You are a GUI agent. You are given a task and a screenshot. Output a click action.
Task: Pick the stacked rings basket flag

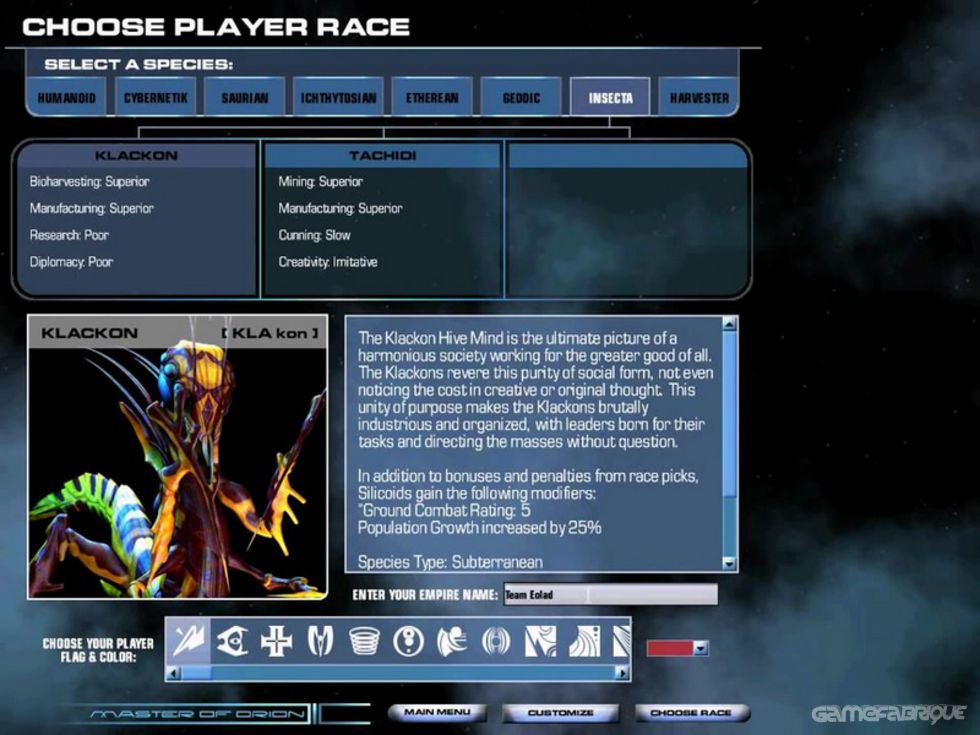coord(364,641)
